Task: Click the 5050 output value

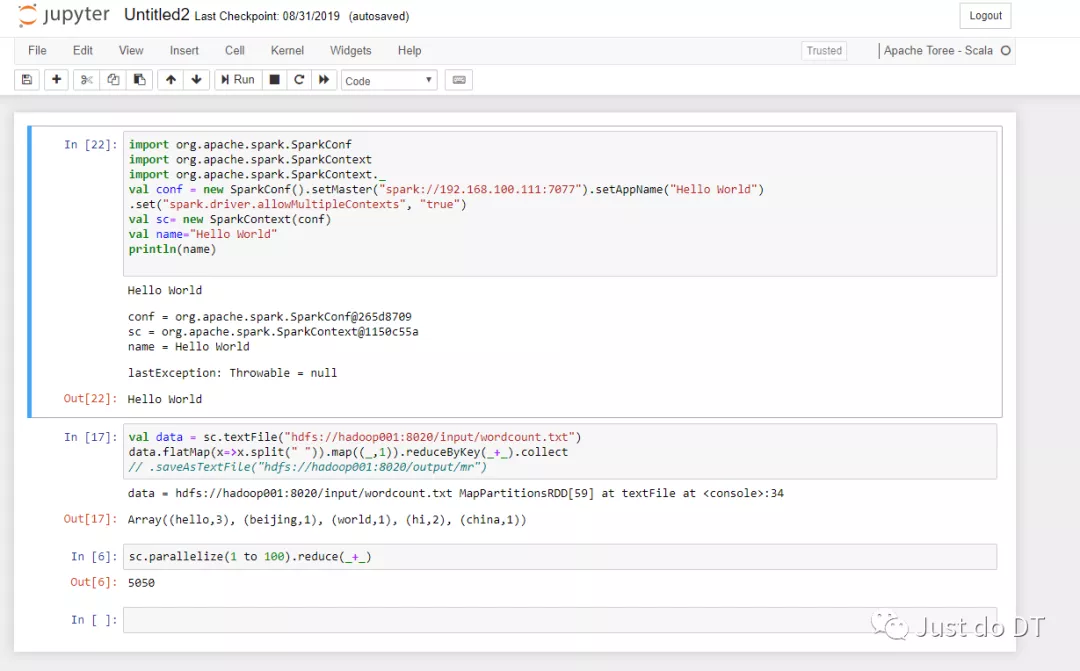Action: click(141, 583)
